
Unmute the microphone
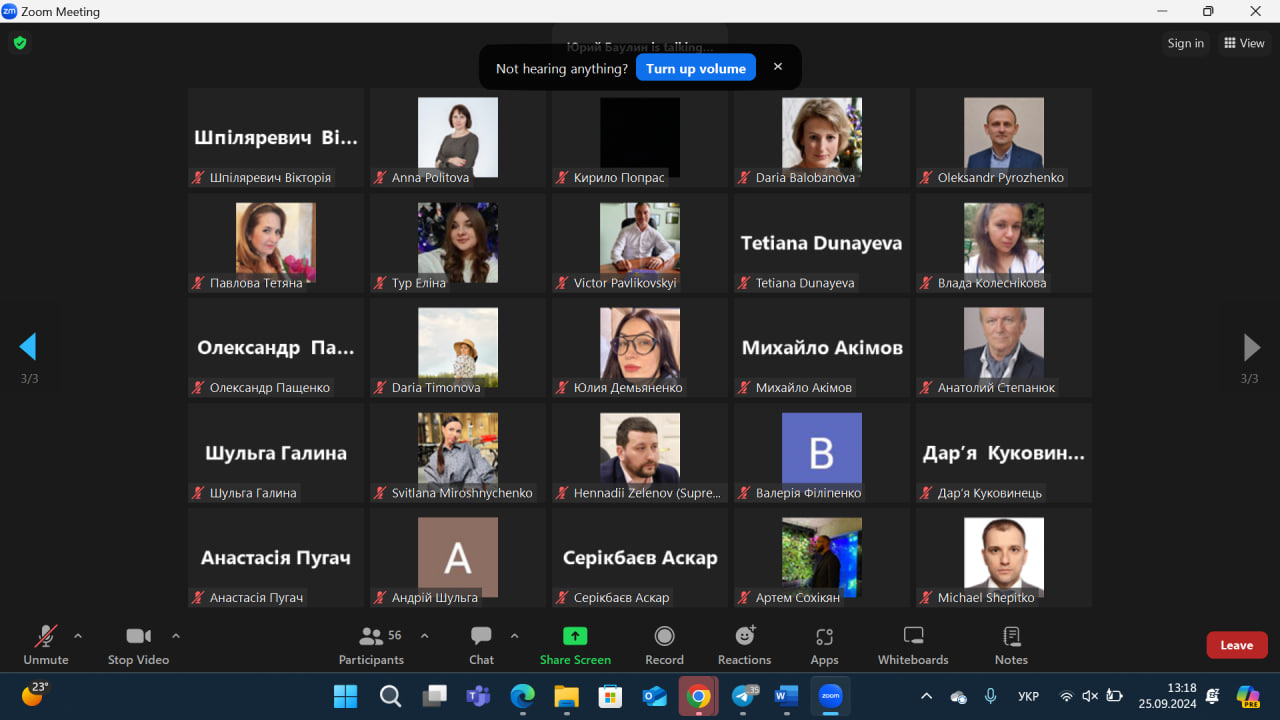[x=46, y=644]
